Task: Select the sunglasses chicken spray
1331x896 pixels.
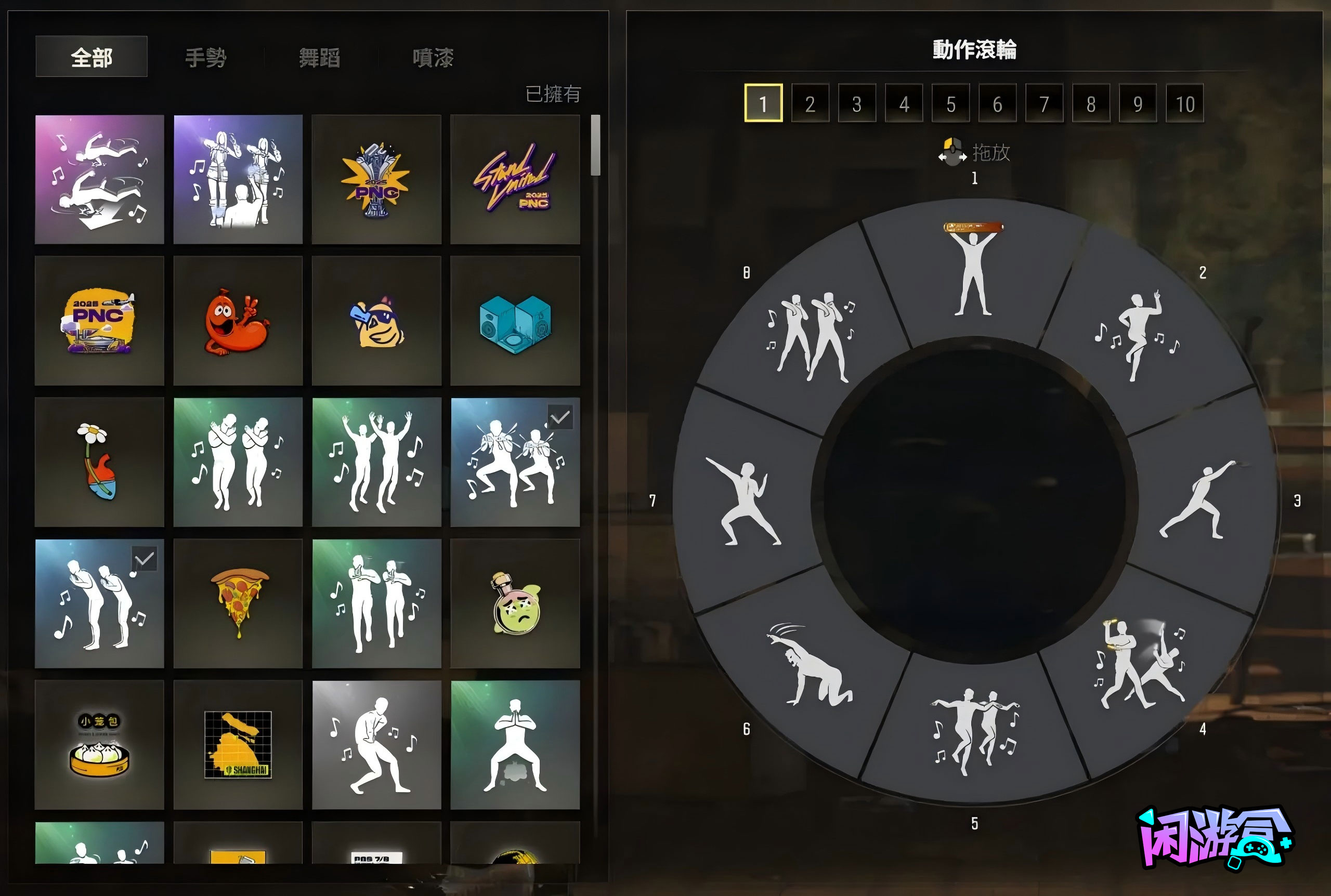Action: pyautogui.click(x=376, y=321)
